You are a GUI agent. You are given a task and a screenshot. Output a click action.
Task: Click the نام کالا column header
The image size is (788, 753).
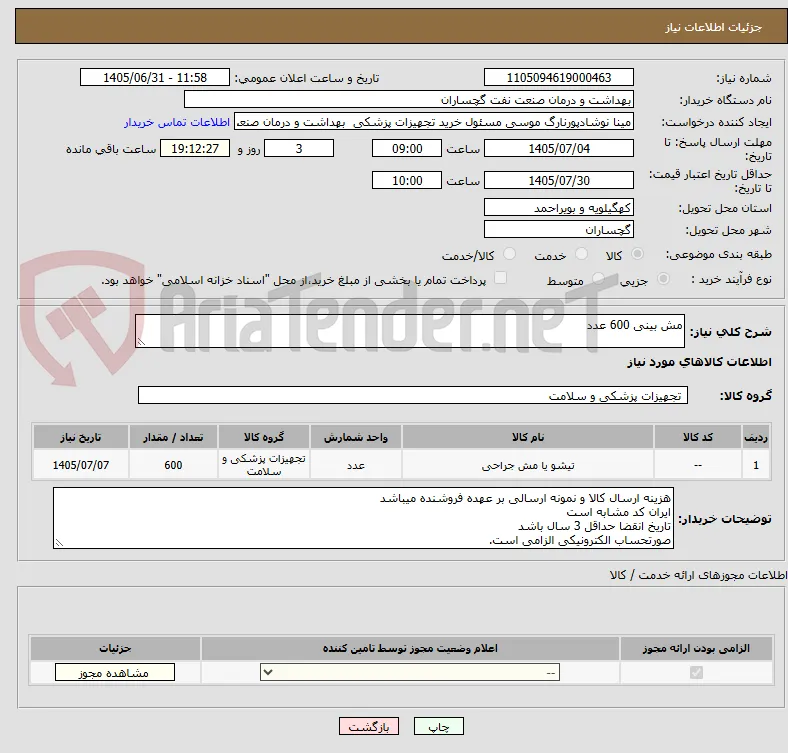coord(528,437)
